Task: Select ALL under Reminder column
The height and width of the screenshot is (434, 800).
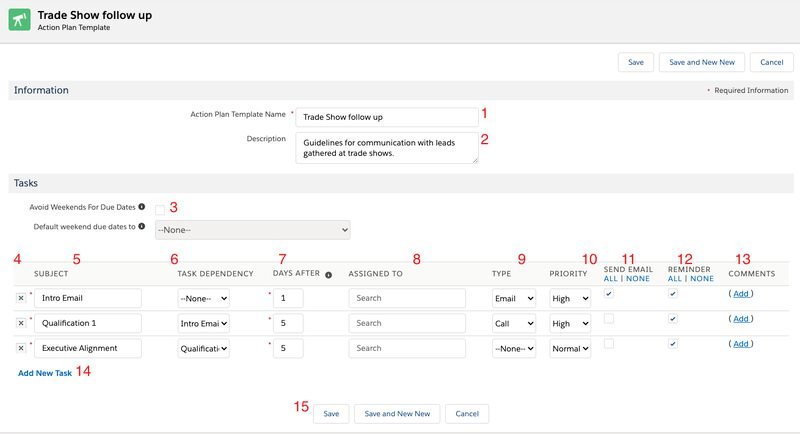Action: (x=674, y=278)
